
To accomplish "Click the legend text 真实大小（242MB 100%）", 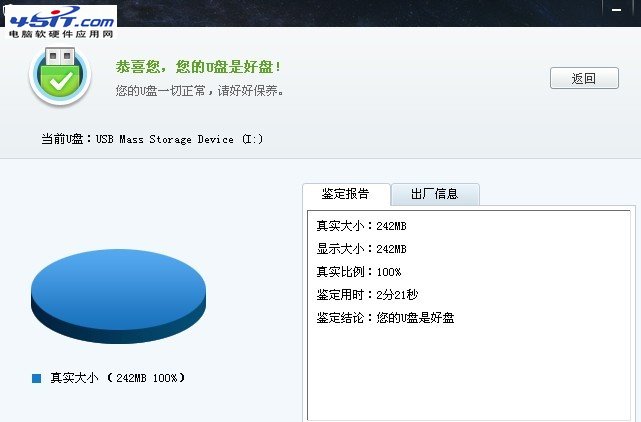I will (x=118, y=378).
